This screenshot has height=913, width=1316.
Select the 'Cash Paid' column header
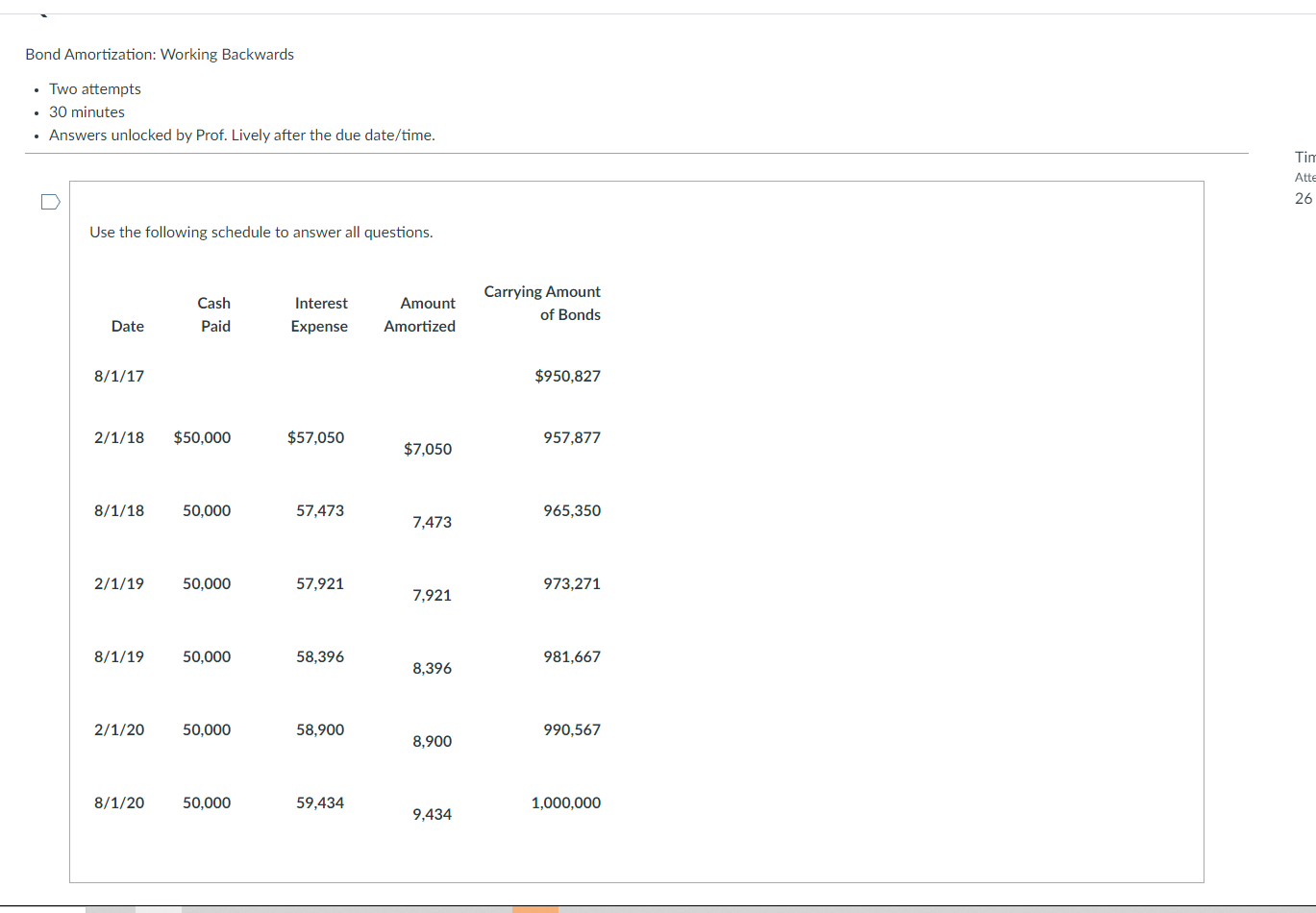coord(214,315)
